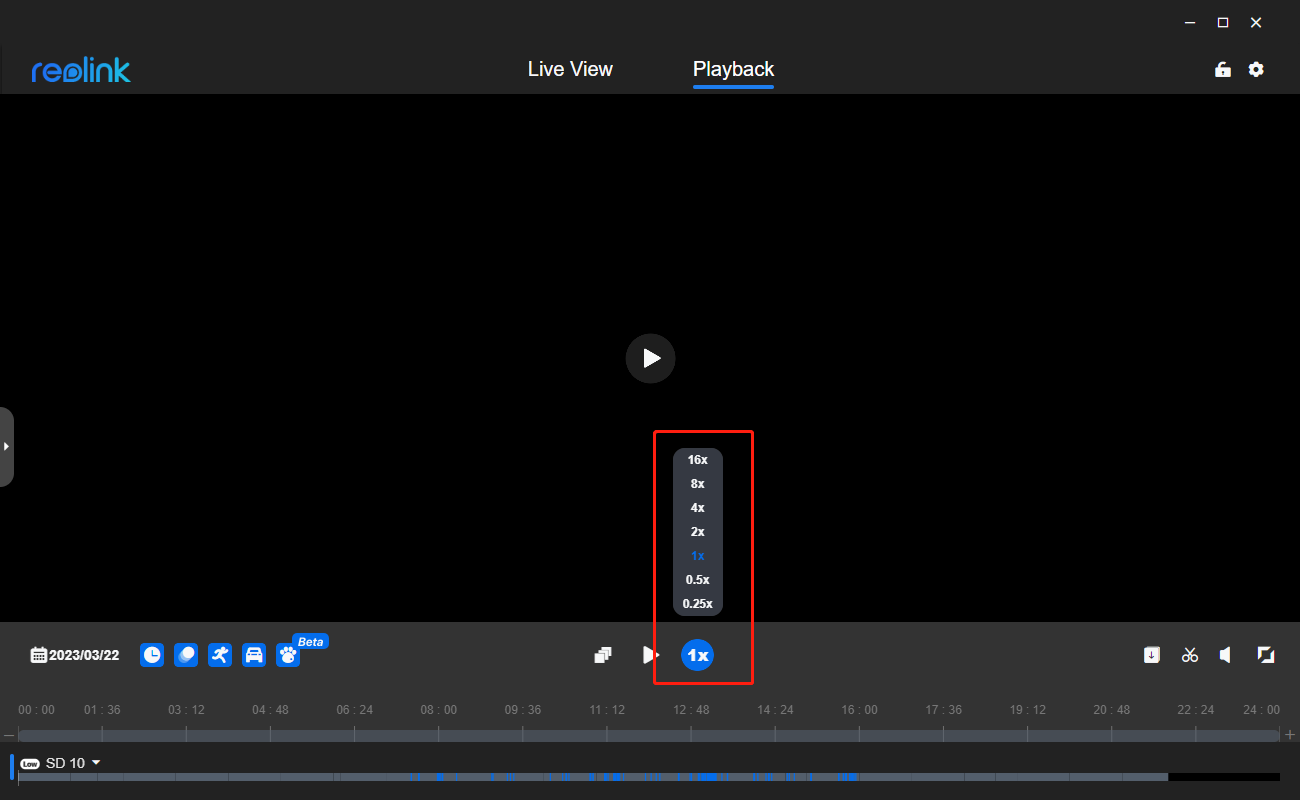Click the scissors clip video icon
The image size is (1300, 800).
click(x=1190, y=655)
